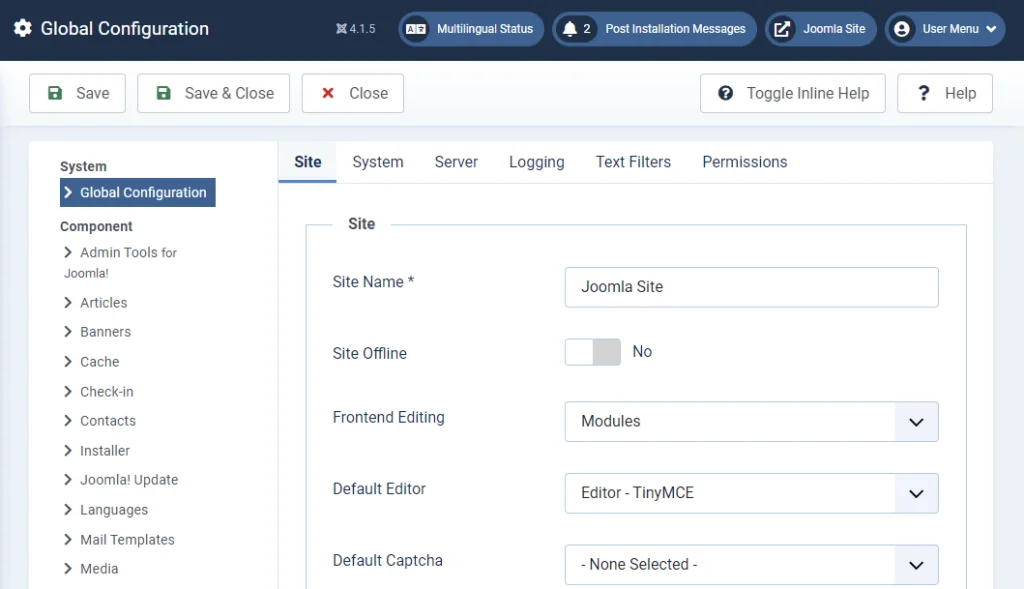1024x589 pixels.
Task: Click the Save & Close button
Action: tap(213, 92)
